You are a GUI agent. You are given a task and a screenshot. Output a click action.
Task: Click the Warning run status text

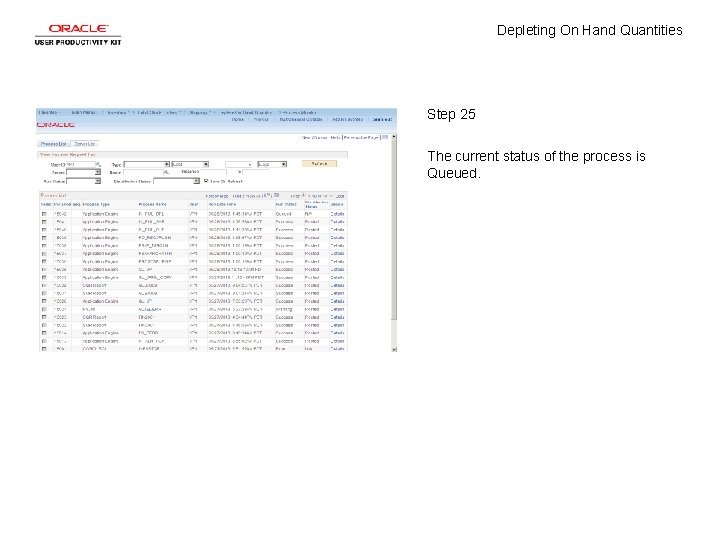click(284, 309)
